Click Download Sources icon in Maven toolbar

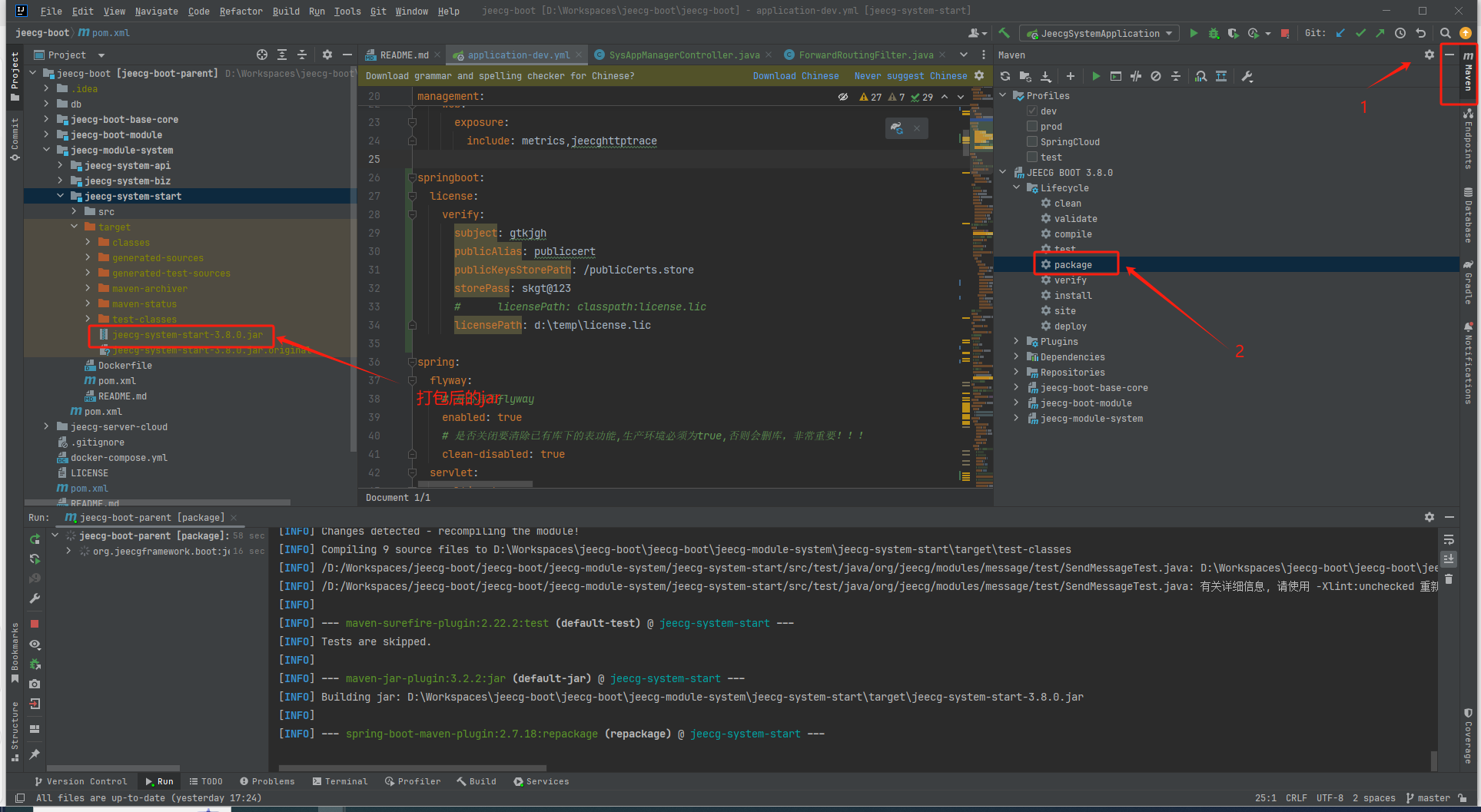(x=1045, y=76)
